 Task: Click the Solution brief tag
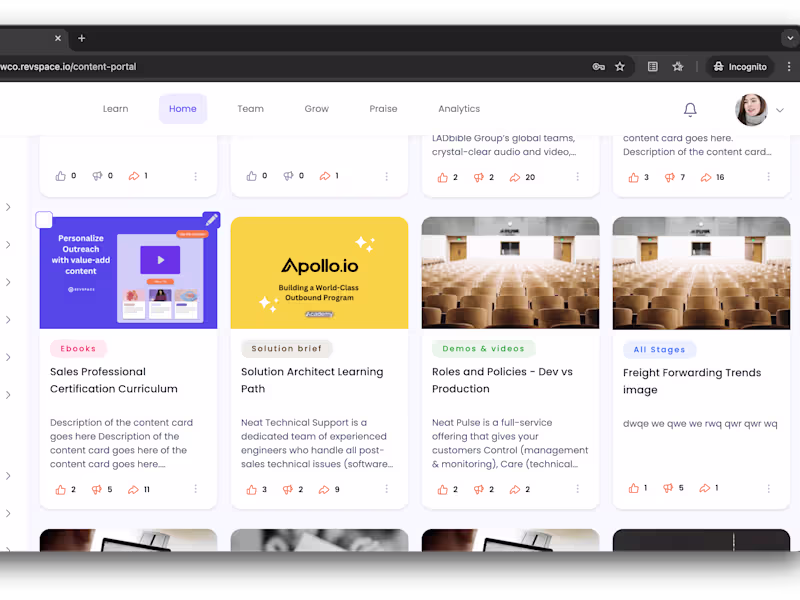click(286, 349)
